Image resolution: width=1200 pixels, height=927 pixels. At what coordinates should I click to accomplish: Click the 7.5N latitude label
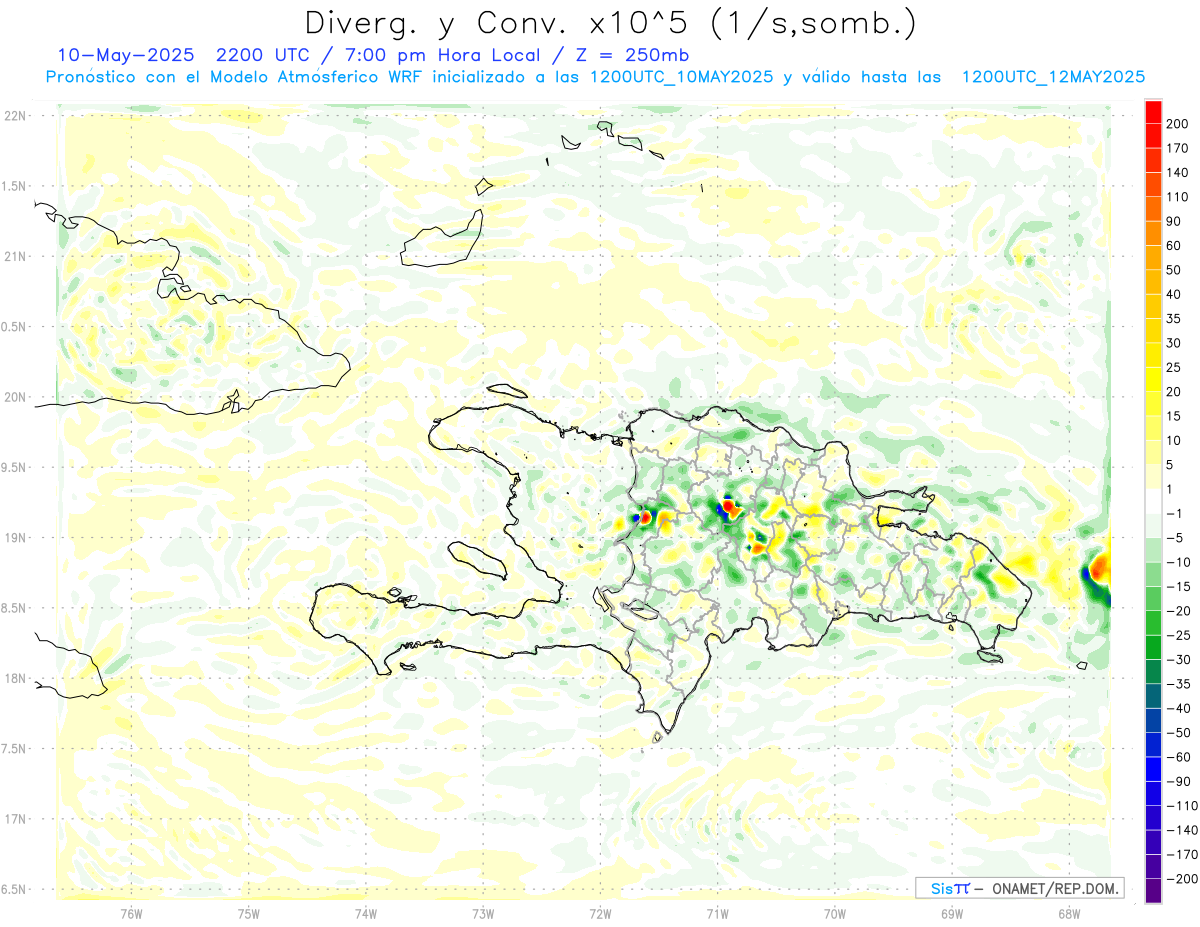[x=13, y=749]
